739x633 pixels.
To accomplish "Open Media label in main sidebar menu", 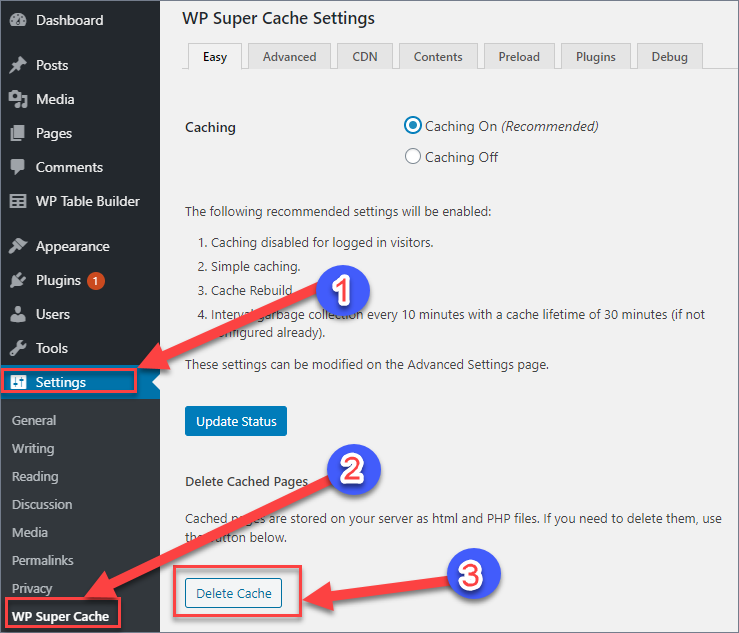I will [x=55, y=99].
